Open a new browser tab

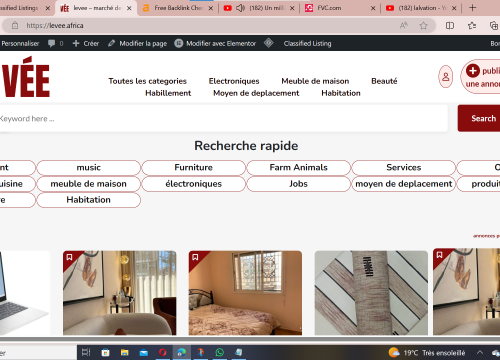[472, 8]
